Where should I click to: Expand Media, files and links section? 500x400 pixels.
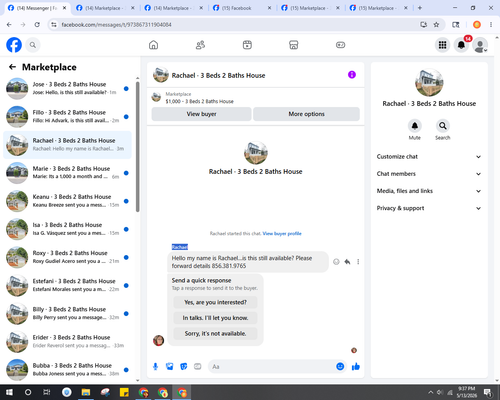pyautogui.click(x=429, y=191)
